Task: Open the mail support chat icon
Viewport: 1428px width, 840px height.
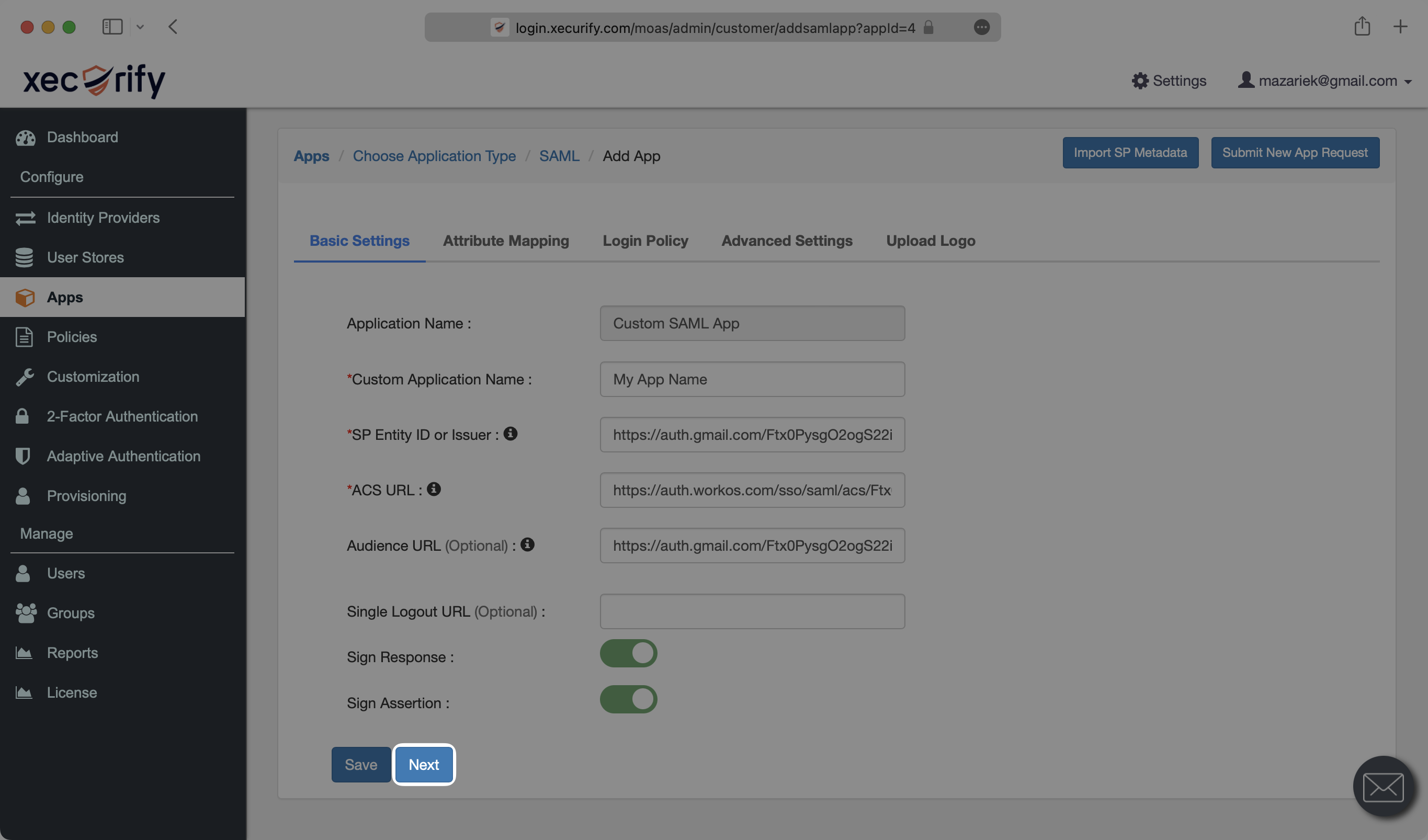Action: 1382,786
